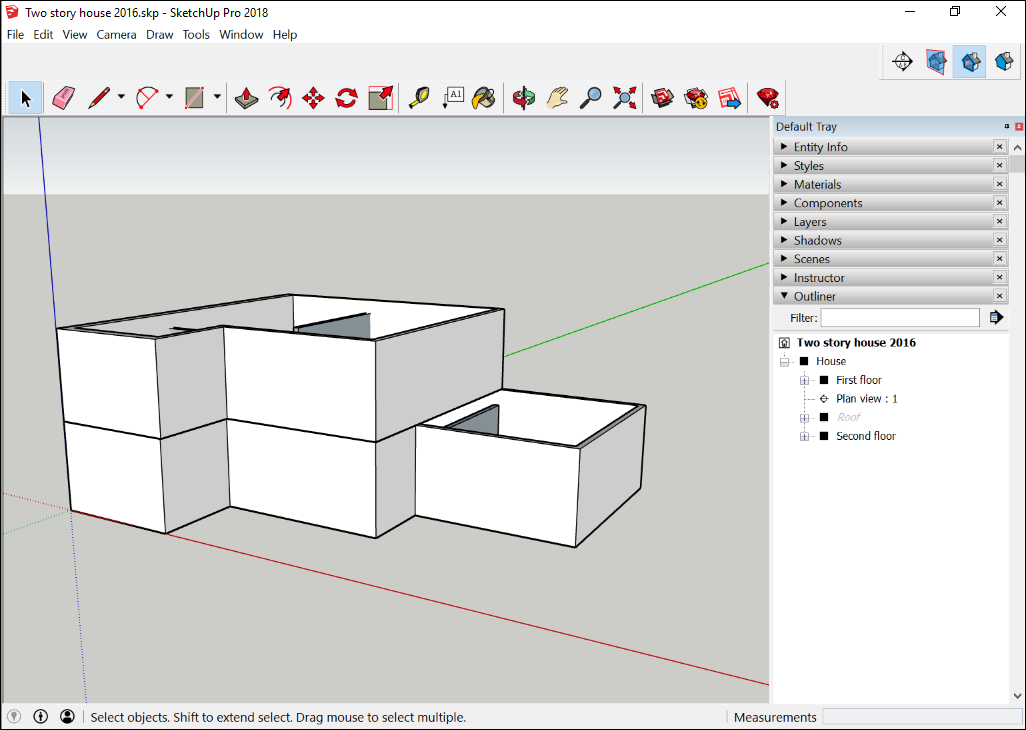
Task: Open the Edit menu
Action: point(43,35)
